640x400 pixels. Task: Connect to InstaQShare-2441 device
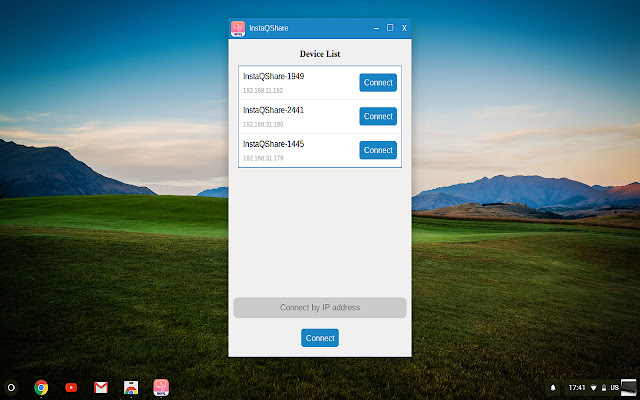(378, 116)
